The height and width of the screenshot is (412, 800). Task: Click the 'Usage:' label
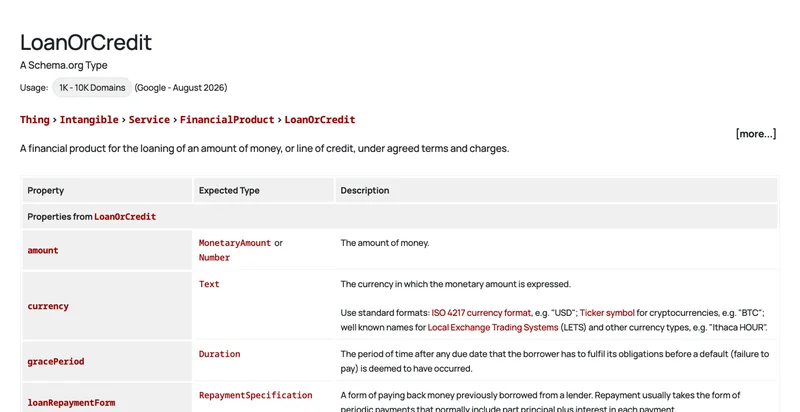pyautogui.click(x=34, y=88)
